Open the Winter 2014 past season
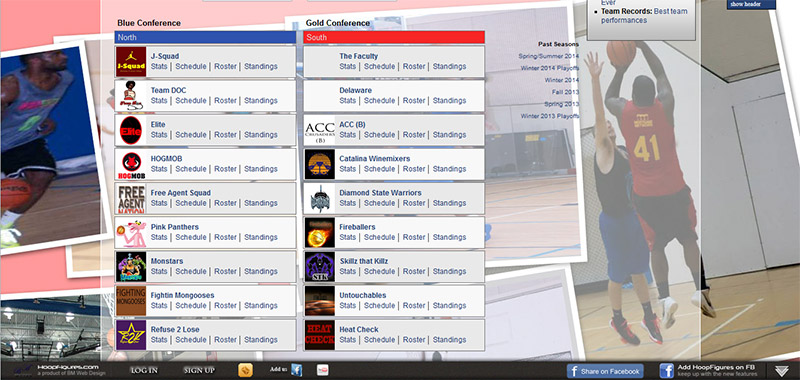Viewport: 800px width, 380px height. tap(561, 80)
